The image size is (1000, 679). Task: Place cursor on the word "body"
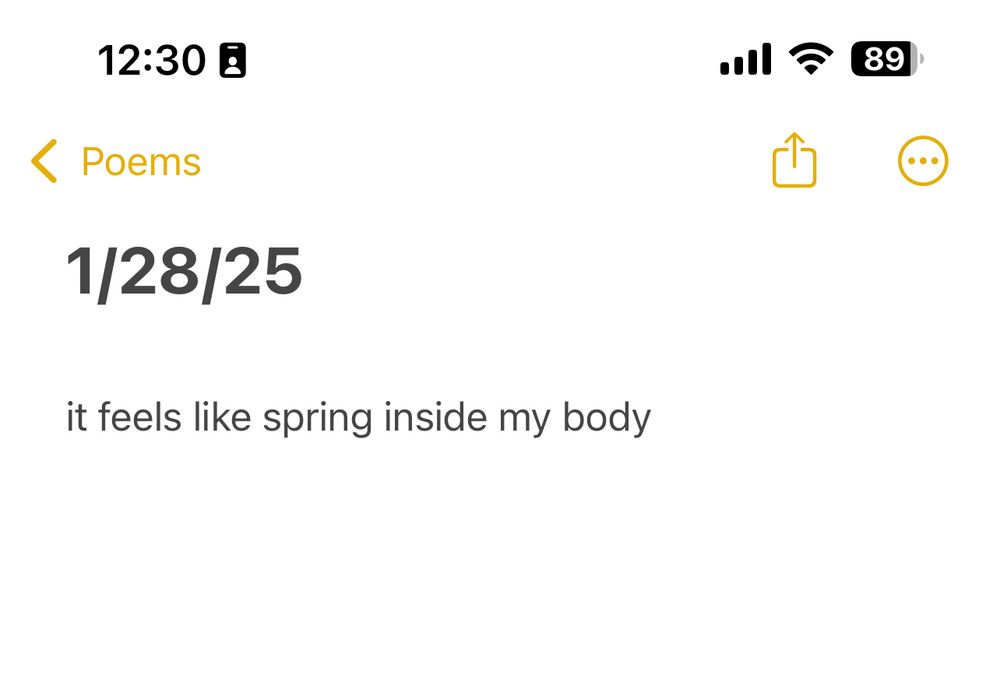click(x=606, y=417)
